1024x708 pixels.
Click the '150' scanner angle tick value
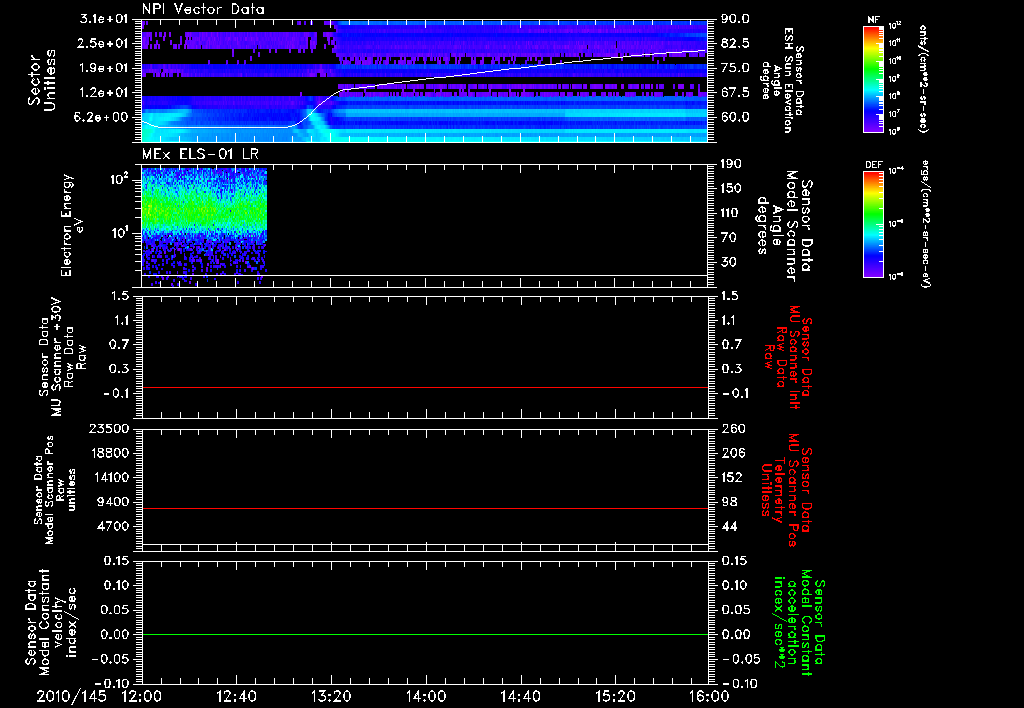pos(731,188)
